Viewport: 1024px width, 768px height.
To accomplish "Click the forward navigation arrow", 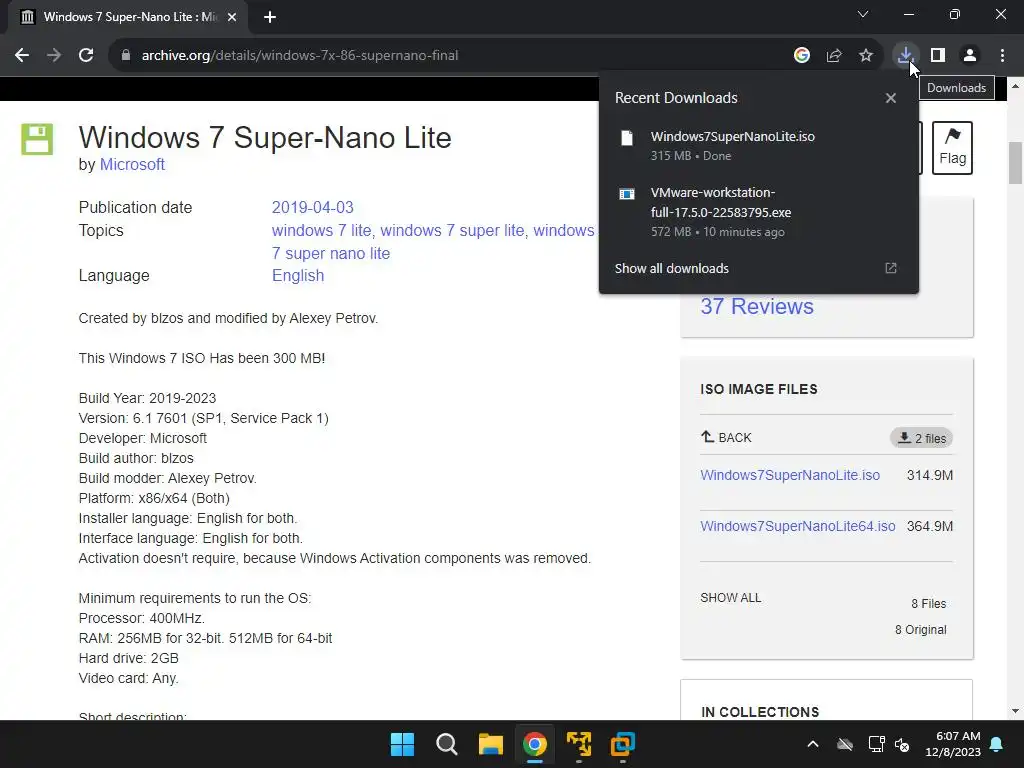I will pyautogui.click(x=54, y=56).
